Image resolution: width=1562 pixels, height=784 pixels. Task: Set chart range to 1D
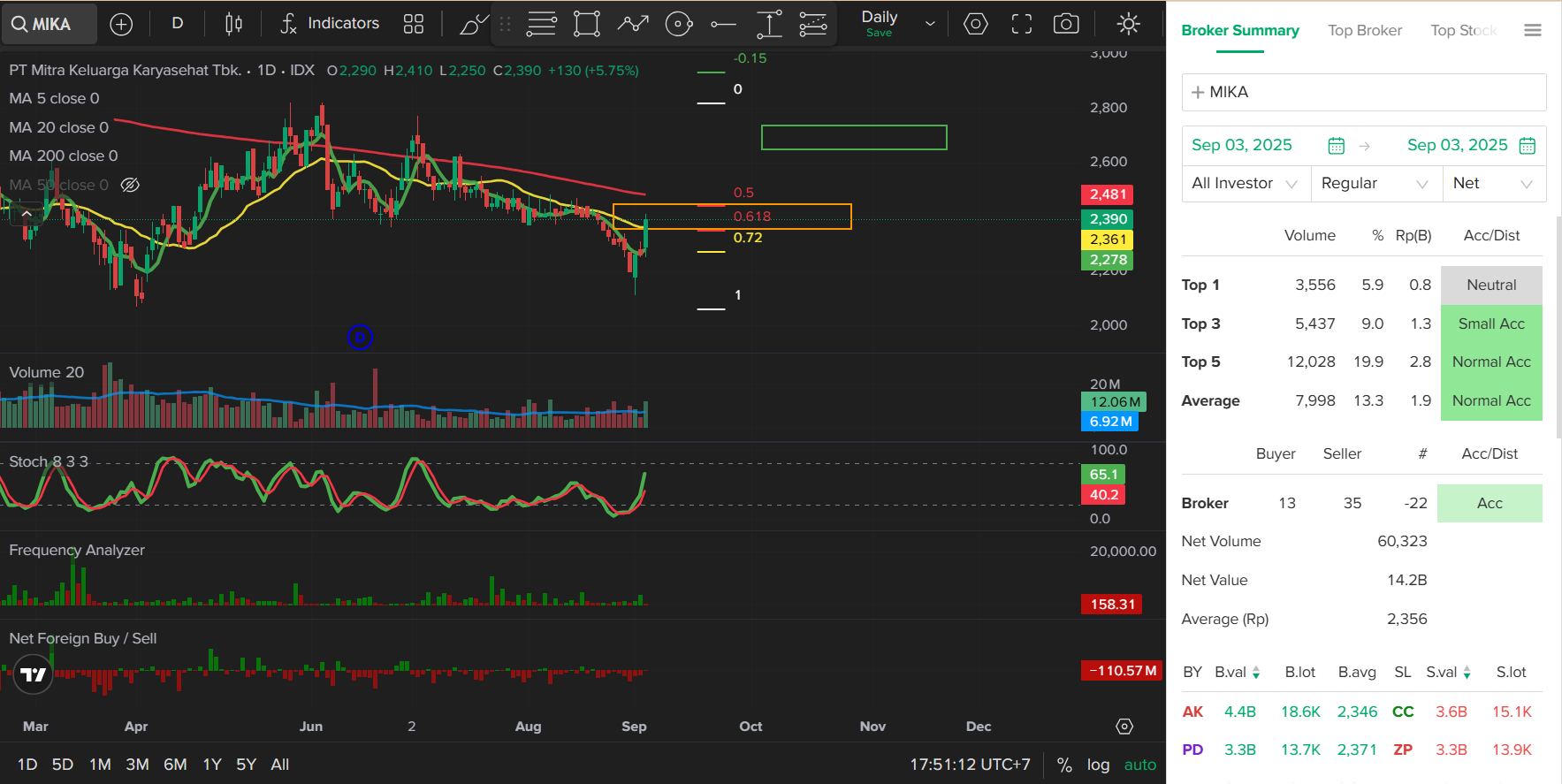[27, 765]
